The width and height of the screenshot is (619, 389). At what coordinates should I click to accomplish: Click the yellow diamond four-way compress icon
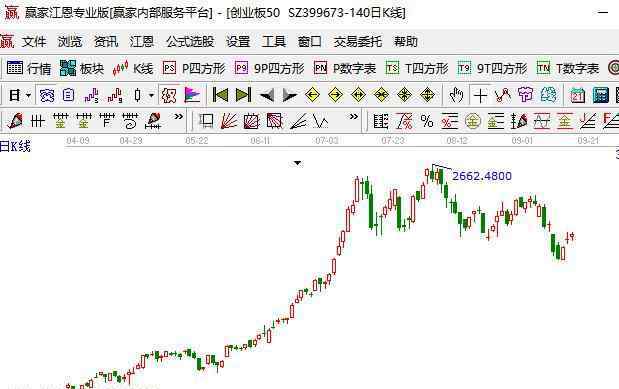click(405, 95)
